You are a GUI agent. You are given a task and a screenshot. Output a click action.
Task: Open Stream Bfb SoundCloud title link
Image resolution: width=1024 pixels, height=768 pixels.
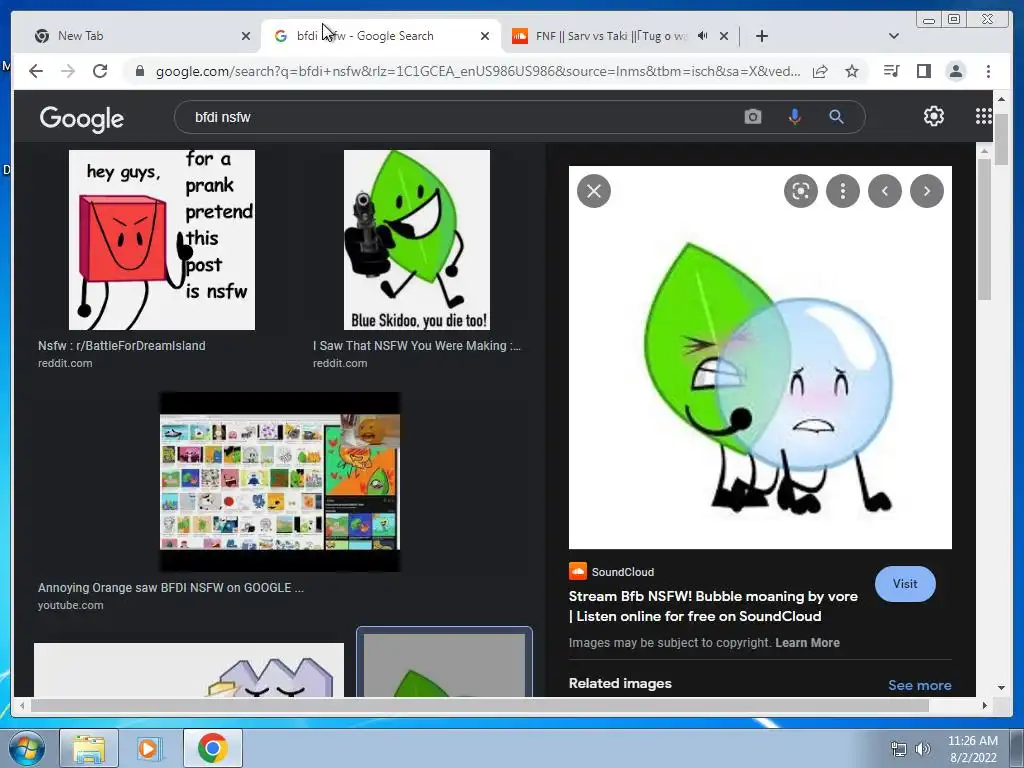pos(713,606)
